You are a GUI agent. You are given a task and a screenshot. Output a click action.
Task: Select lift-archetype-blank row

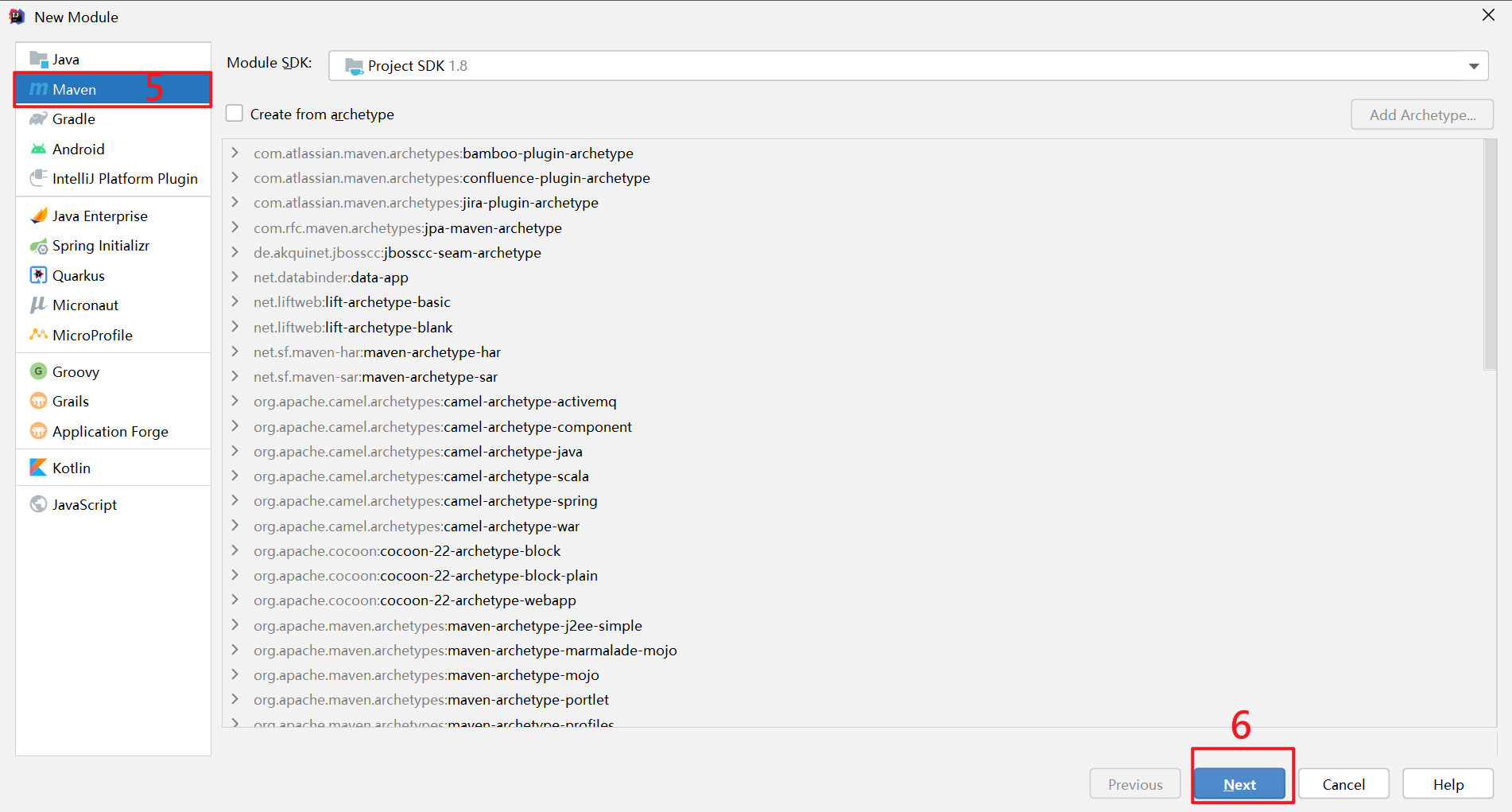(x=852, y=327)
